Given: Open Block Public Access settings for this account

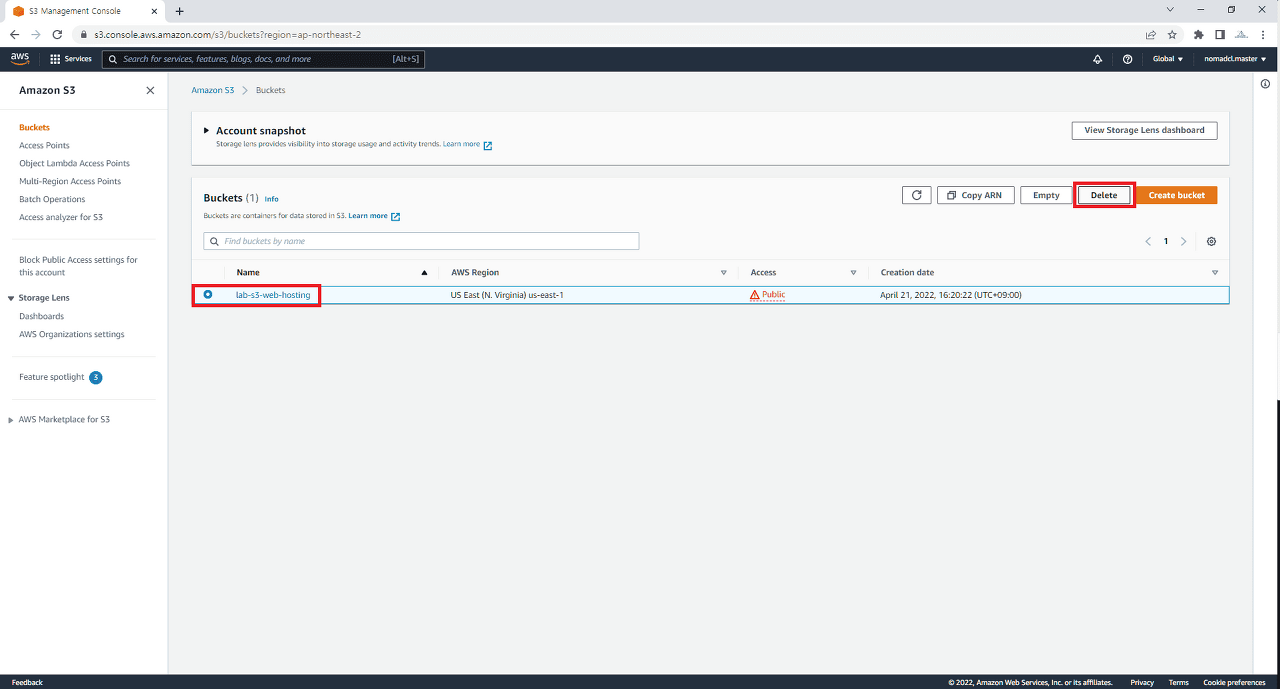Looking at the screenshot, I should pos(78,266).
